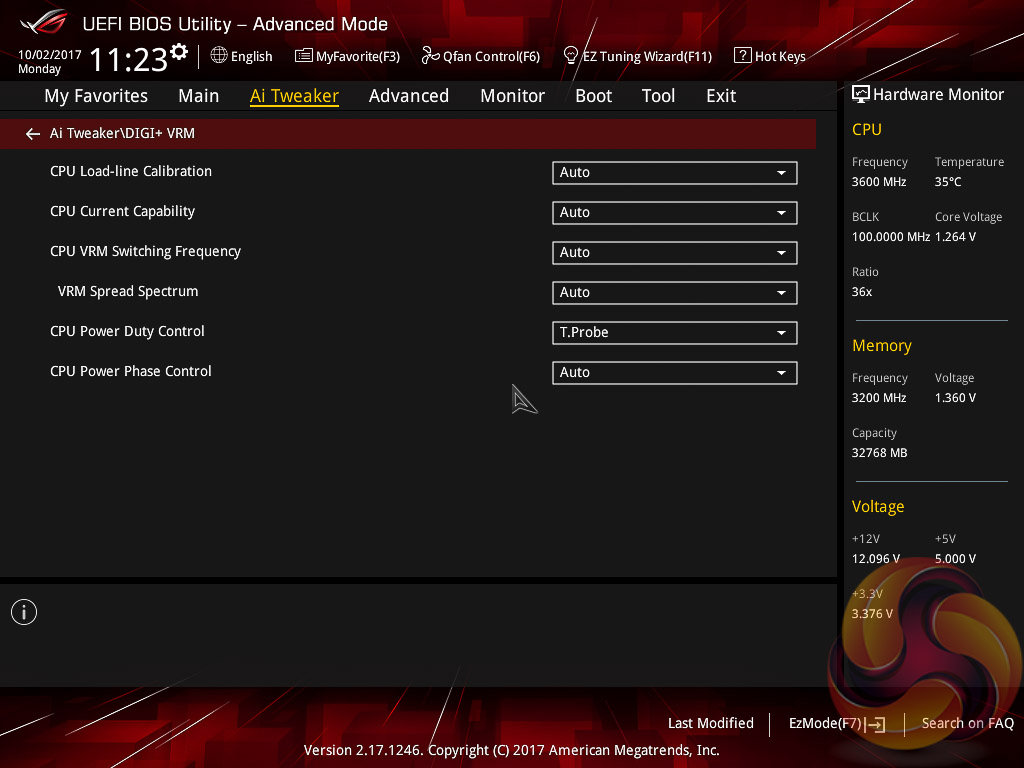The image size is (1024, 768).
Task: Go to Monitor tab
Action: point(513,96)
